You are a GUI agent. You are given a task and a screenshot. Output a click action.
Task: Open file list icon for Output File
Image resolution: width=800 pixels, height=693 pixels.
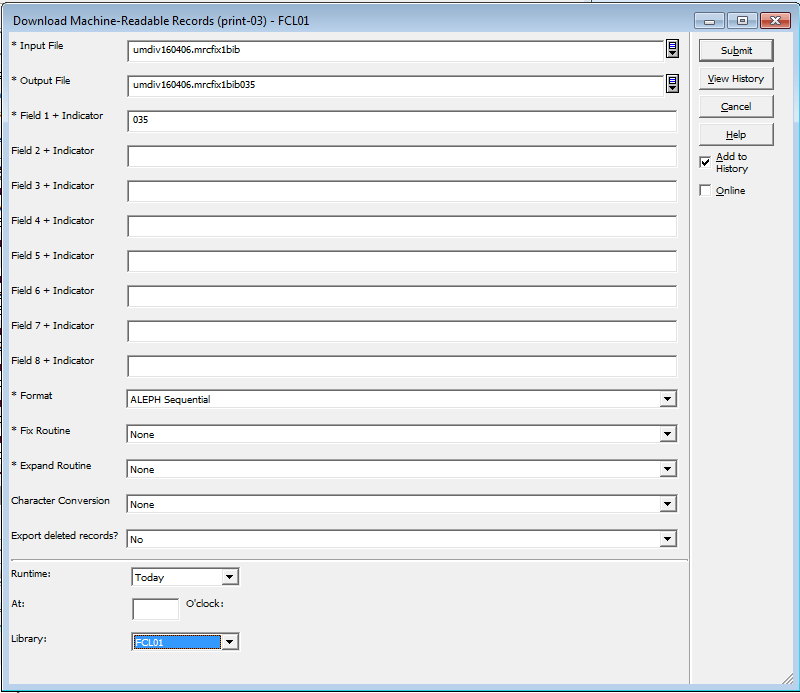[x=673, y=84]
